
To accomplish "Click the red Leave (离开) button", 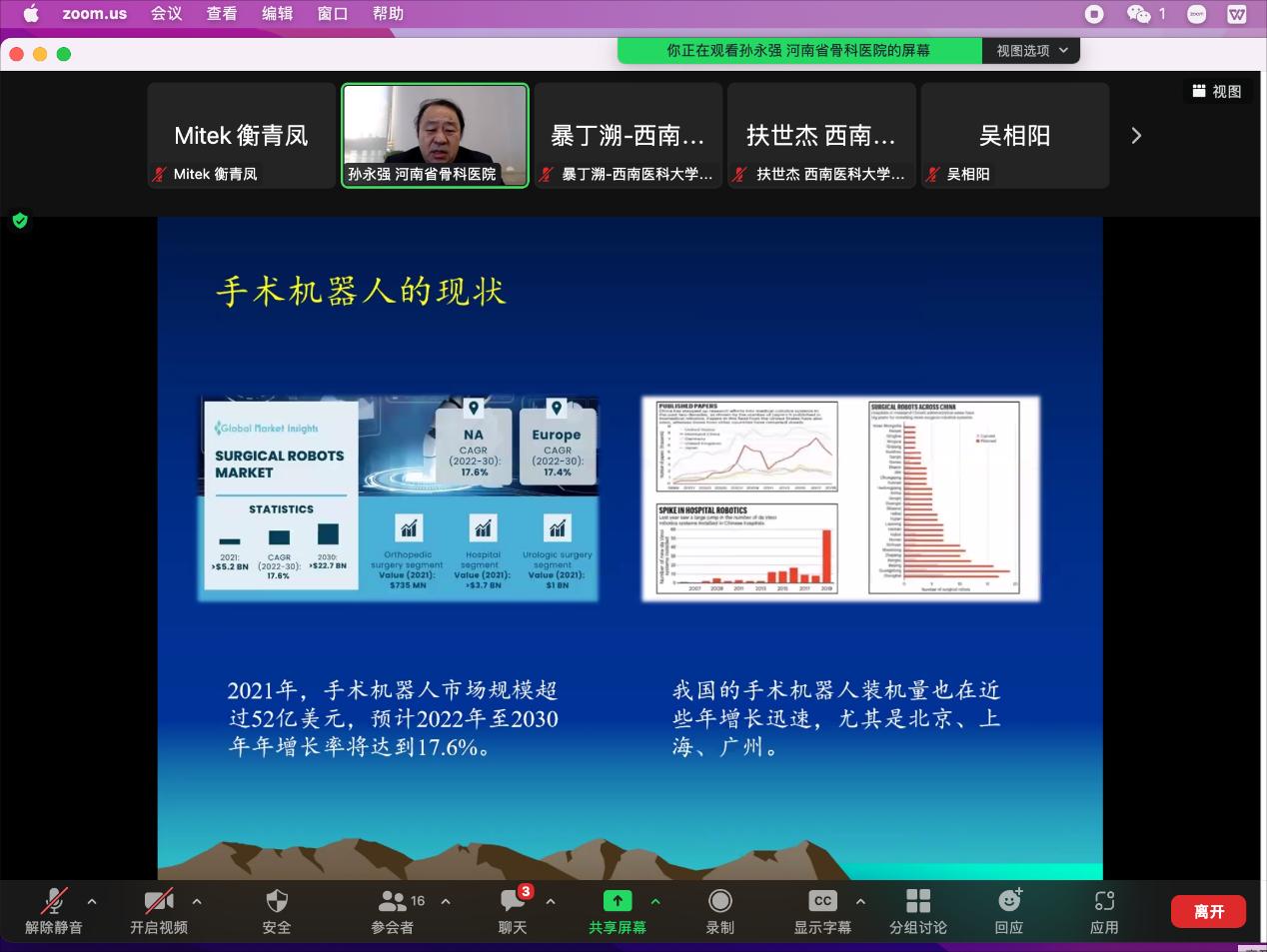I will pos(1208,911).
